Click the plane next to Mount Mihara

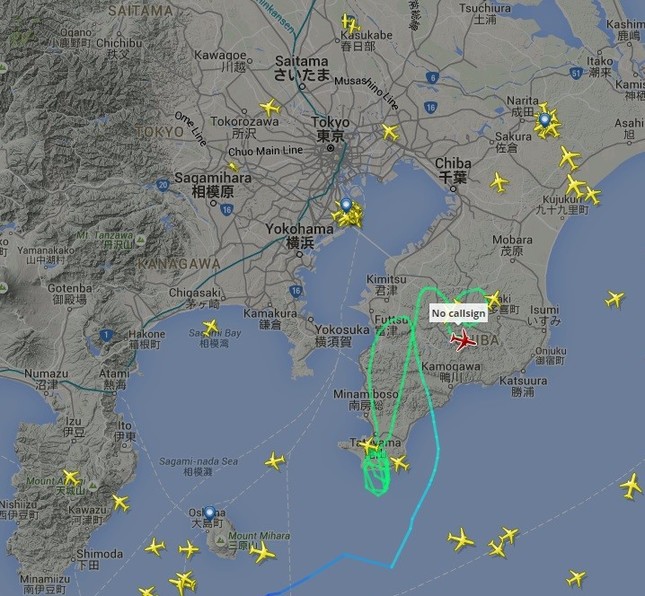262,552
